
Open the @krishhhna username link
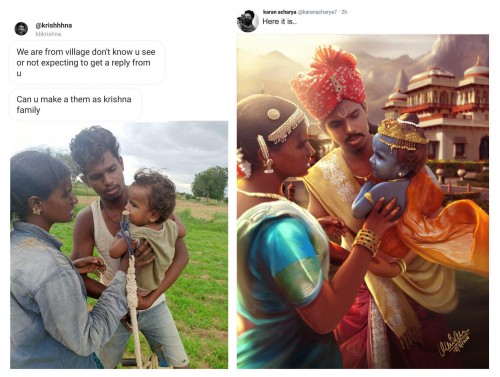54,25
